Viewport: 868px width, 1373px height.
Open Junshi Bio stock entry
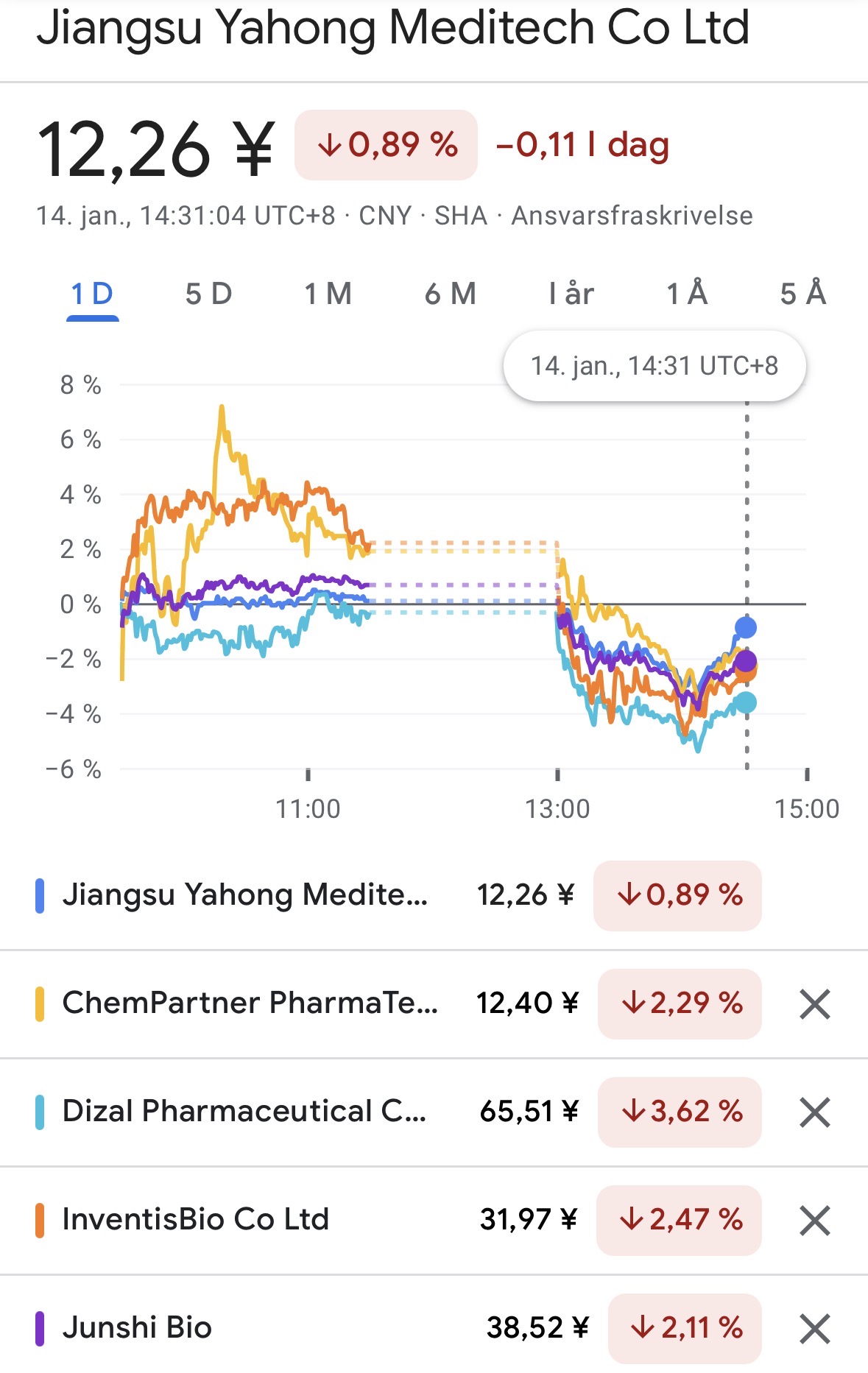138,1328
